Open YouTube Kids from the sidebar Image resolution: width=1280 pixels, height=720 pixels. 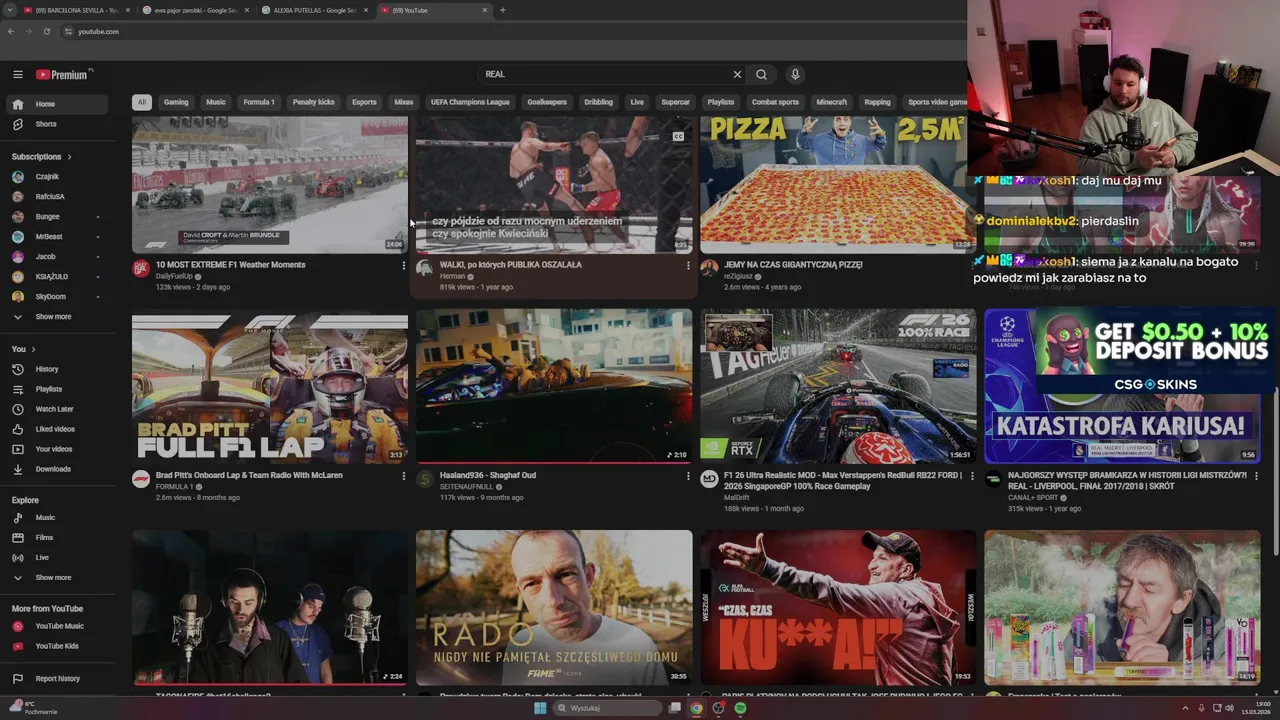(56, 646)
